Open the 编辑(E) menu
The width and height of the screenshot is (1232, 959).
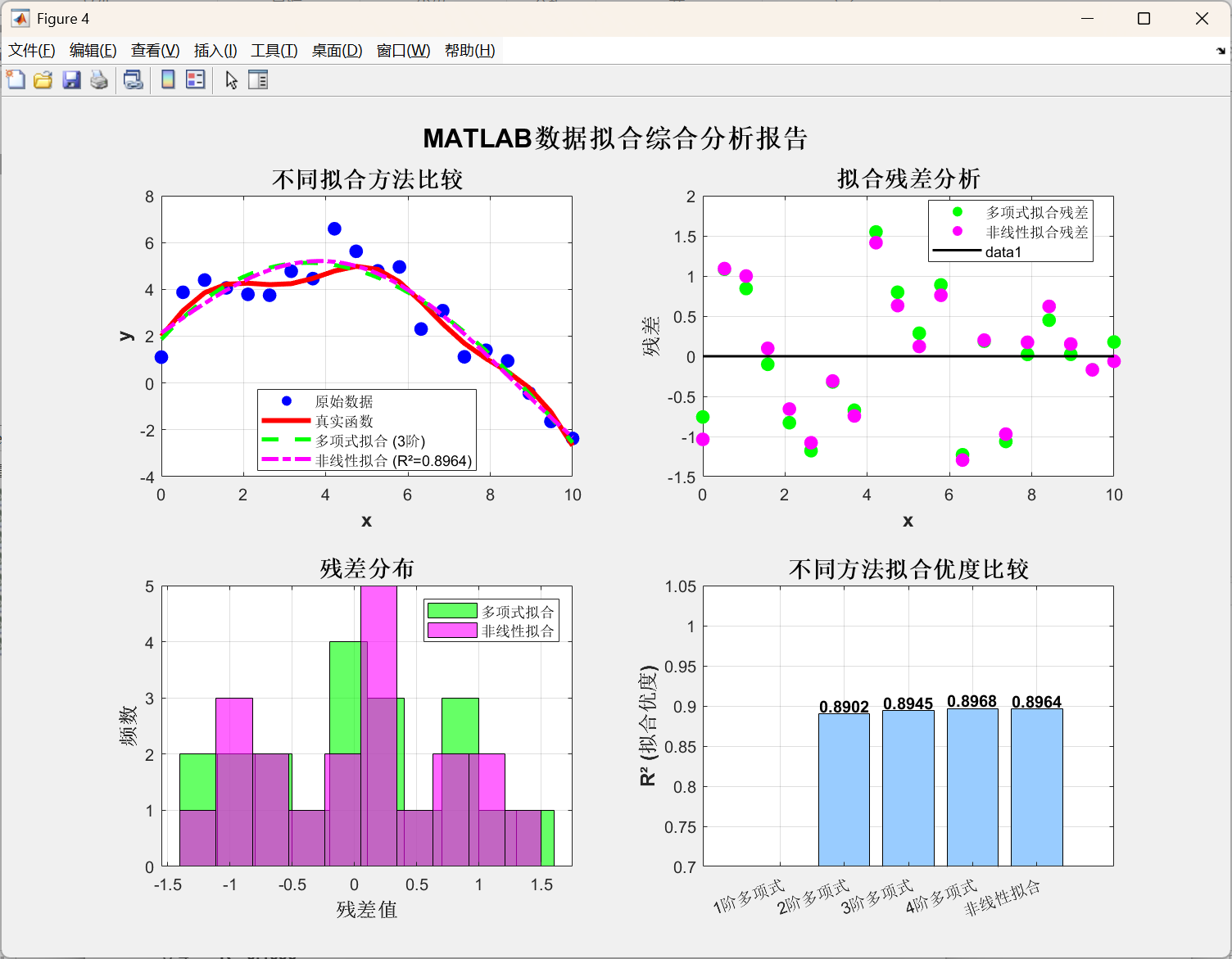(93, 51)
